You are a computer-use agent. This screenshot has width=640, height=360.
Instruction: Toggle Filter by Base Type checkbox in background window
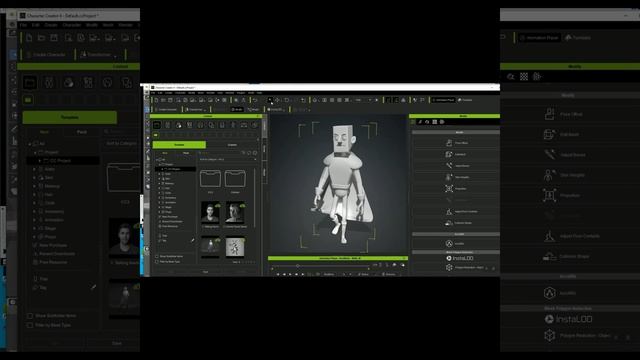click(x=30, y=325)
